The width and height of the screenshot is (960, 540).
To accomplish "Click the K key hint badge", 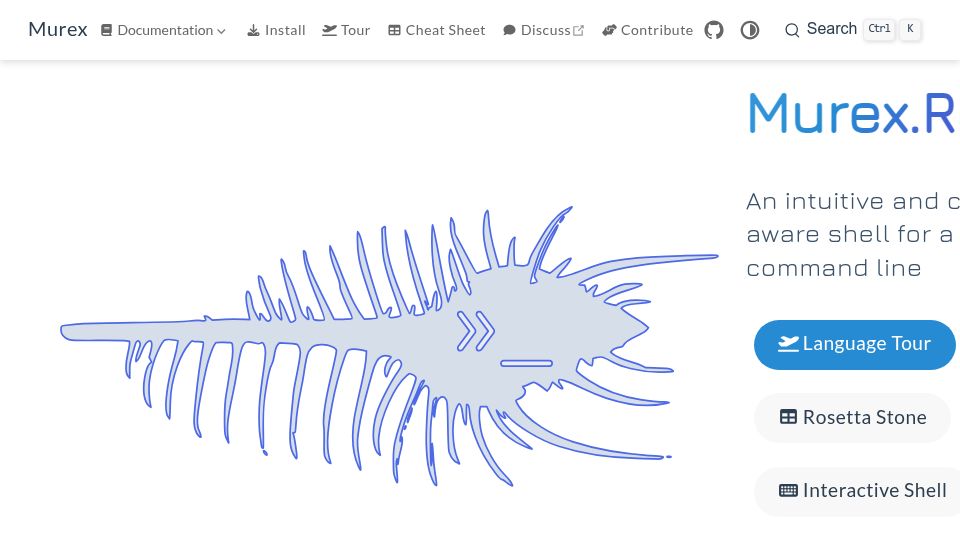I will (x=910, y=29).
